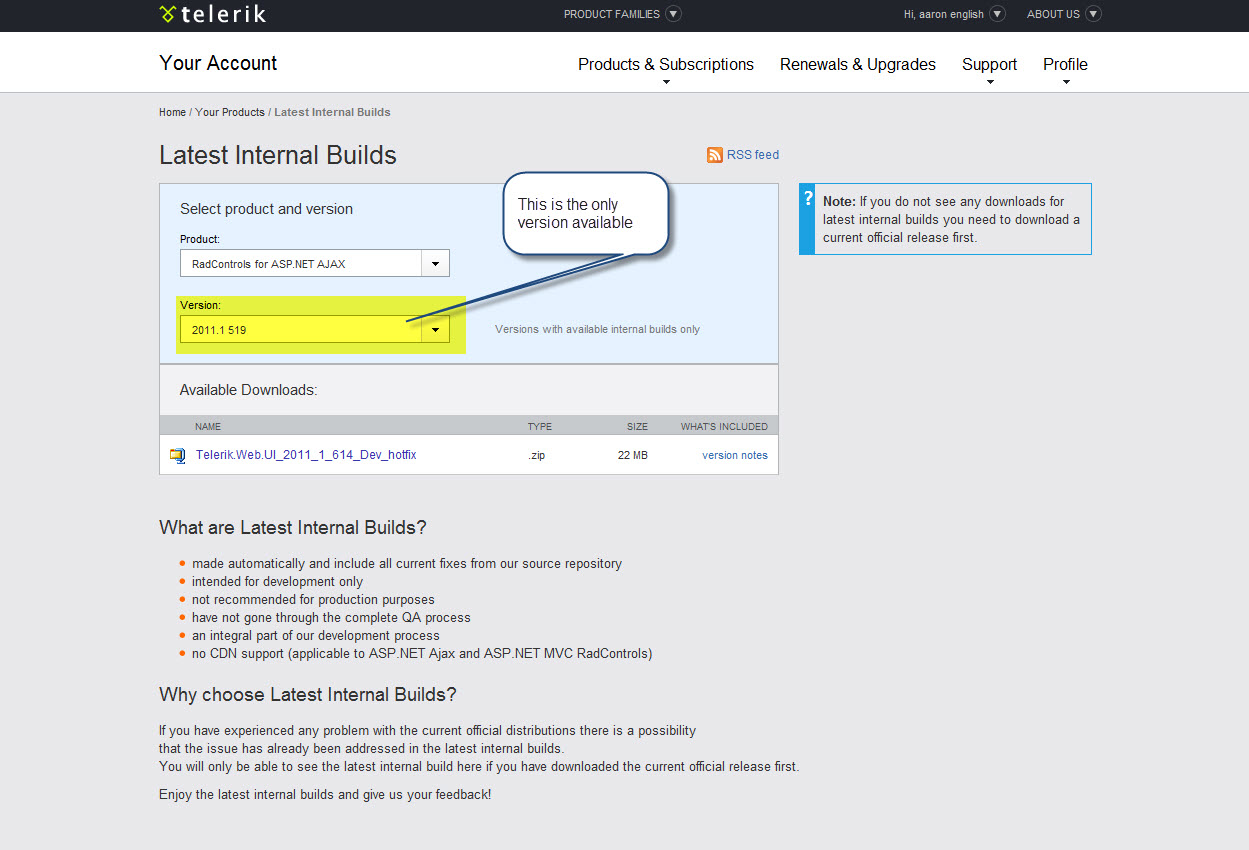Open the Product Families dropdown arrow

pyautogui.click(x=673, y=14)
